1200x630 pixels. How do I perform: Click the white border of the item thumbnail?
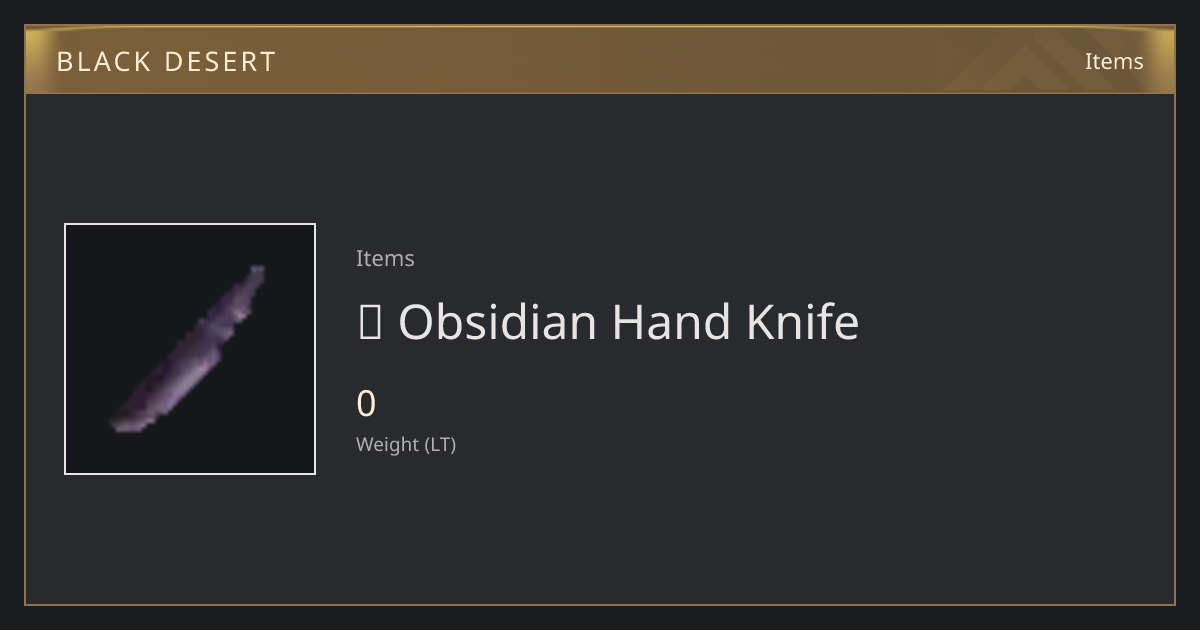pyautogui.click(x=190, y=224)
